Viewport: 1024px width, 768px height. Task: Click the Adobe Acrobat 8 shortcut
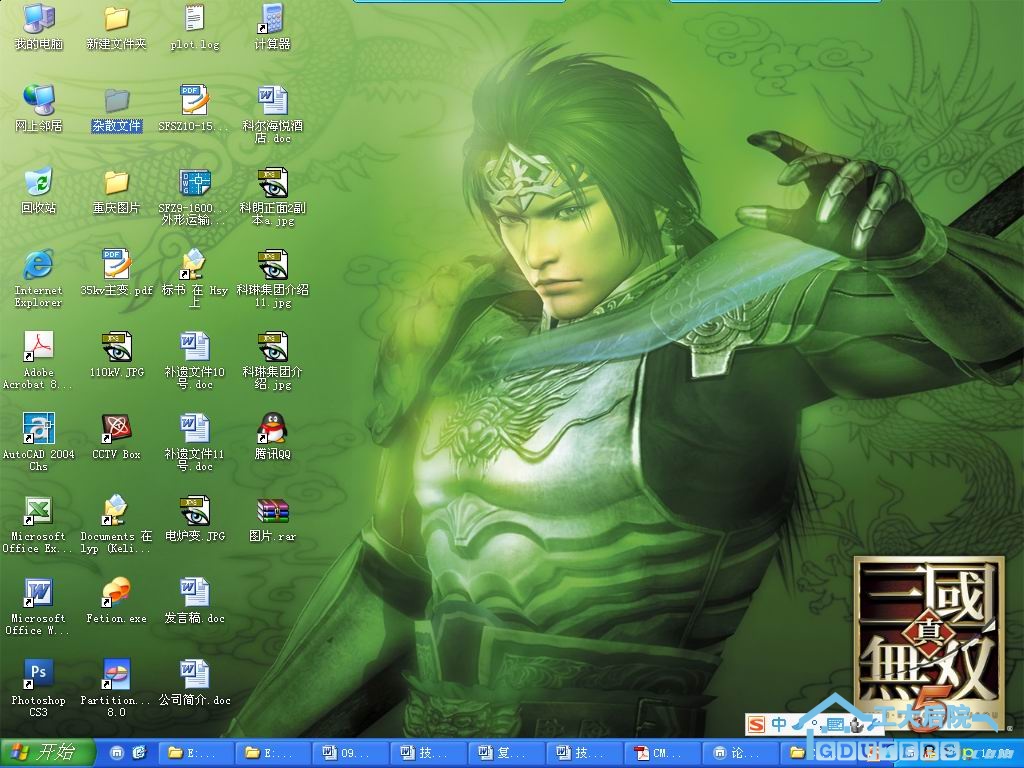pos(38,347)
